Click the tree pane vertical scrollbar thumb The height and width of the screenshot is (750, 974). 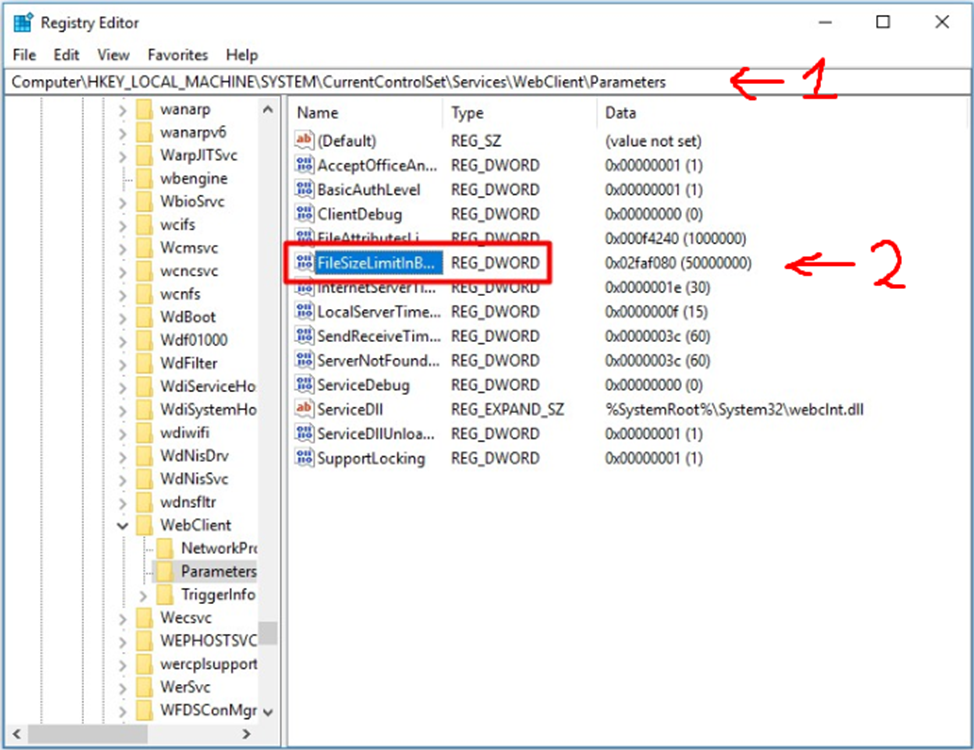(268, 633)
